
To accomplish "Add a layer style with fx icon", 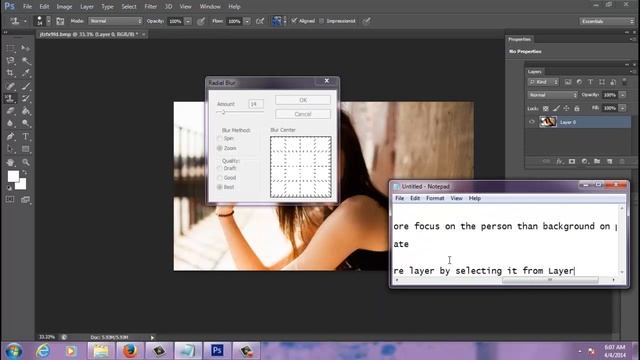I will (559, 162).
